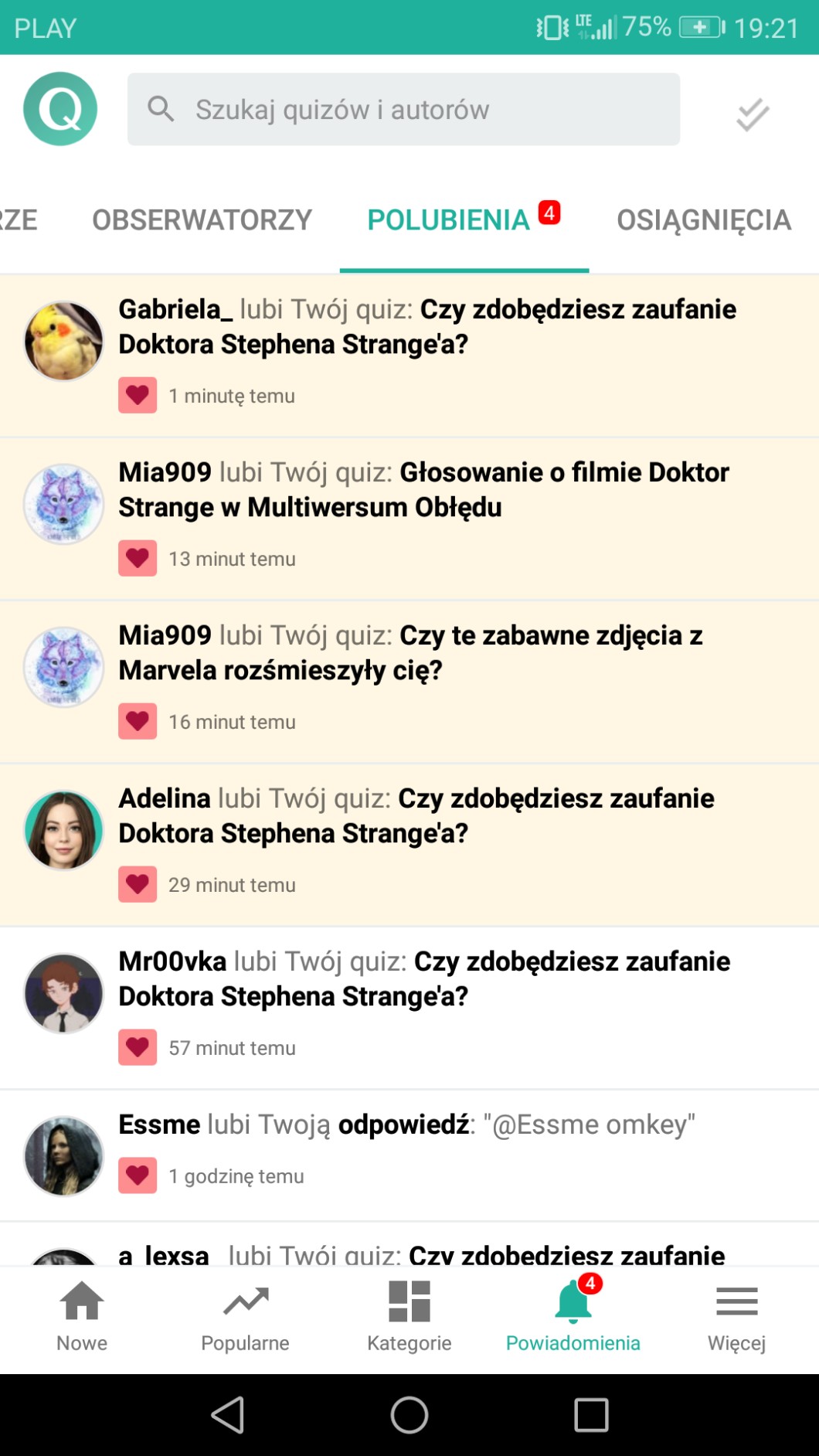Open Mr00vka's profile avatar
819x1456 pixels.
pyautogui.click(x=63, y=993)
